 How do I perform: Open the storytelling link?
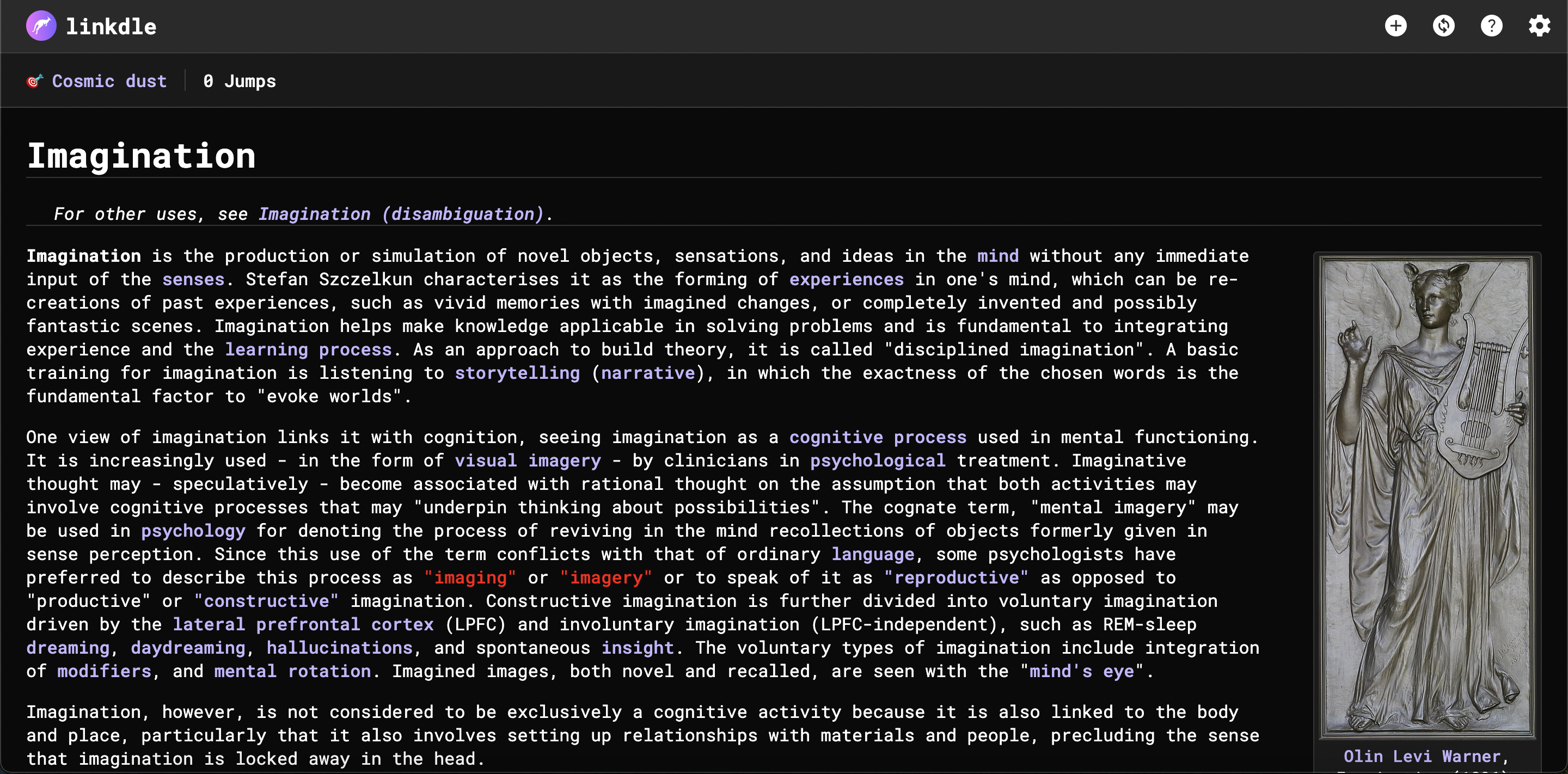coord(517,373)
